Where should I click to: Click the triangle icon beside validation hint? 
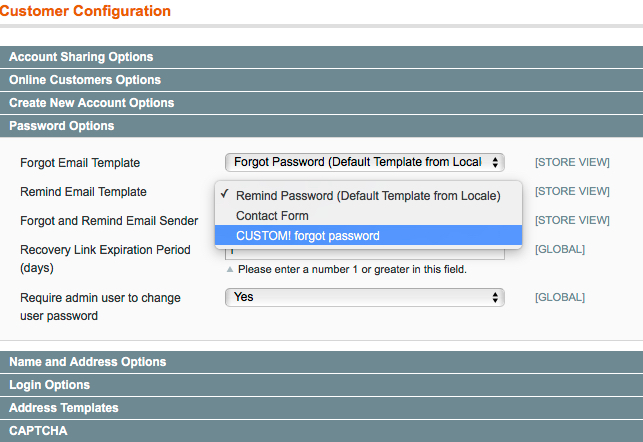pos(230,269)
